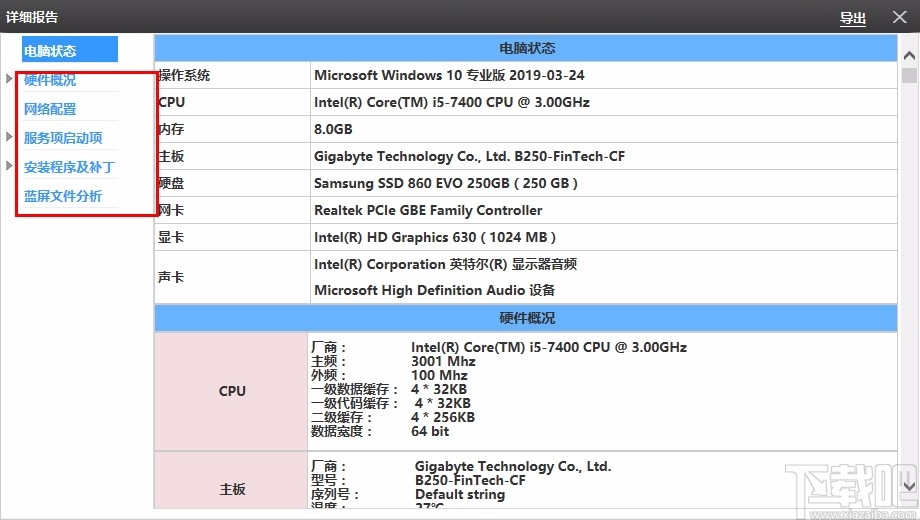Close the 详细报告 window

899,17
